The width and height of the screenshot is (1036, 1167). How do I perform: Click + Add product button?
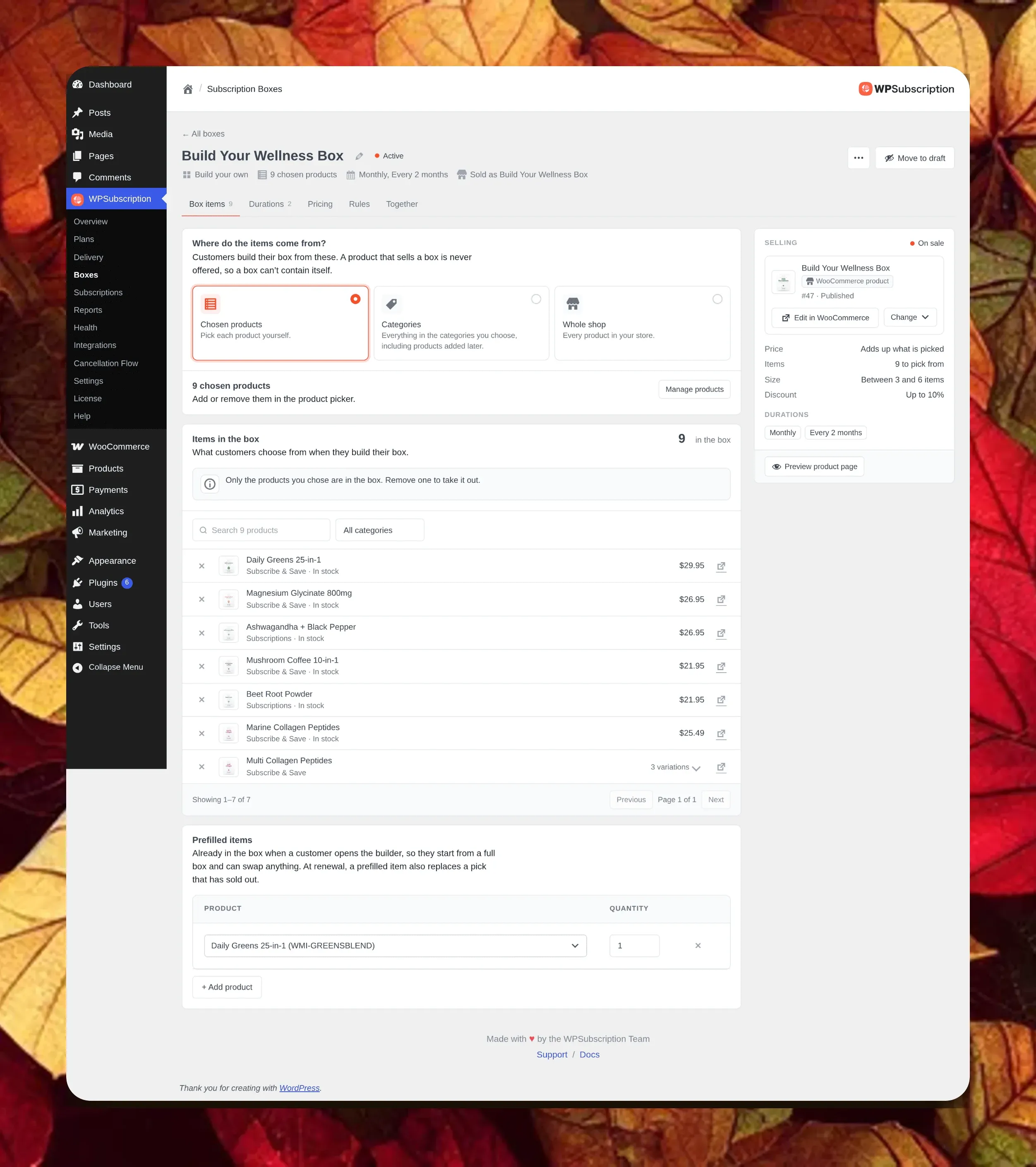227,987
